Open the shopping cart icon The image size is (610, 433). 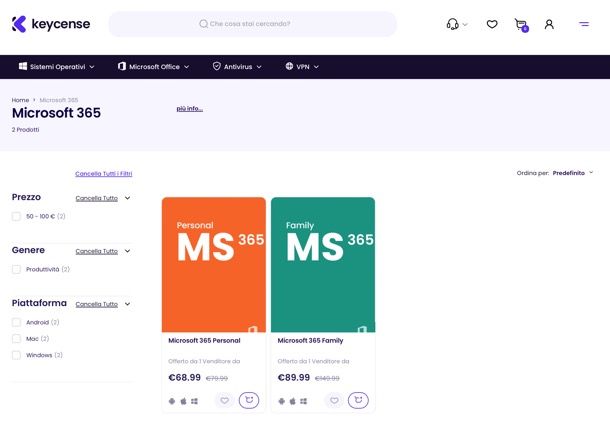[x=521, y=25]
